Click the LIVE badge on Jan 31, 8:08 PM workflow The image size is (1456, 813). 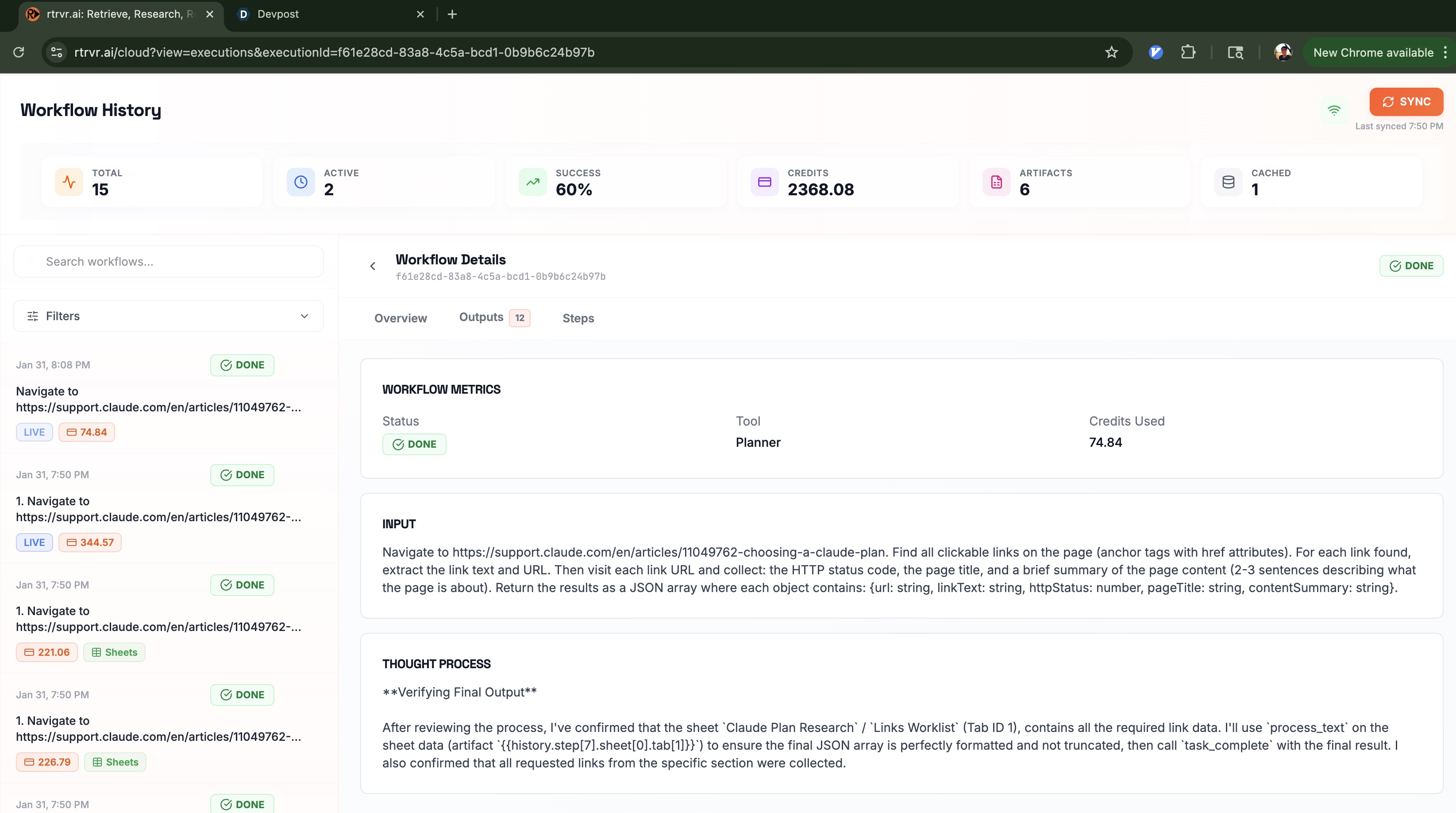(x=34, y=433)
